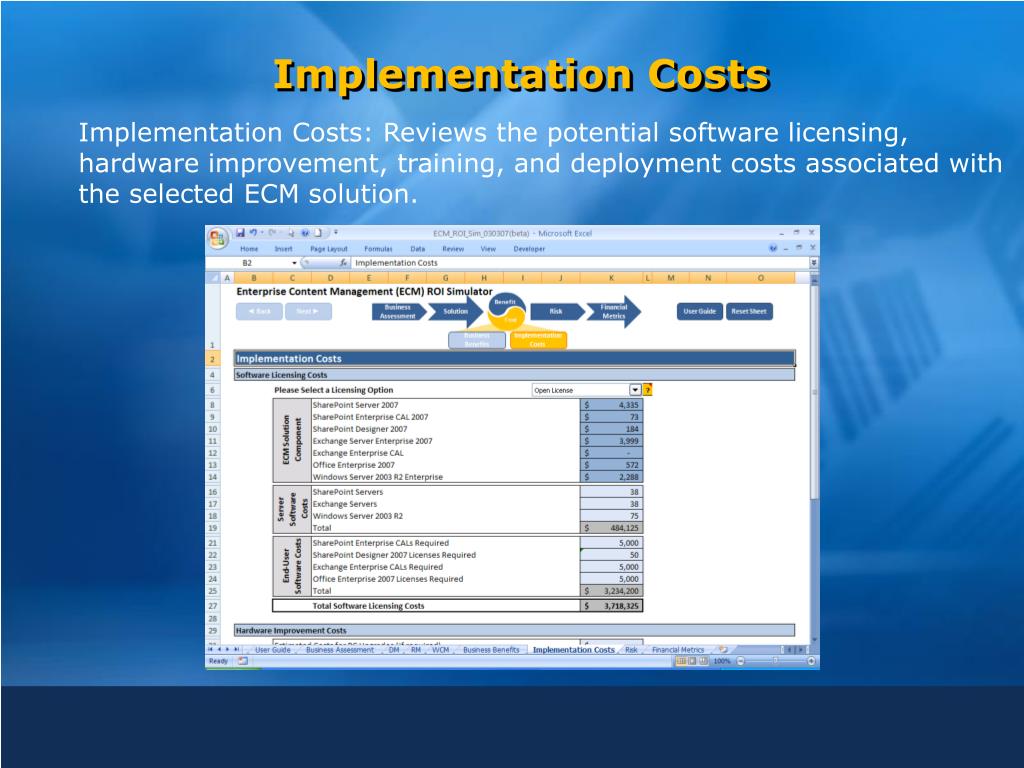Switch to Page Layout view icon
Screen dimensions: 1024x768
pos(692,661)
